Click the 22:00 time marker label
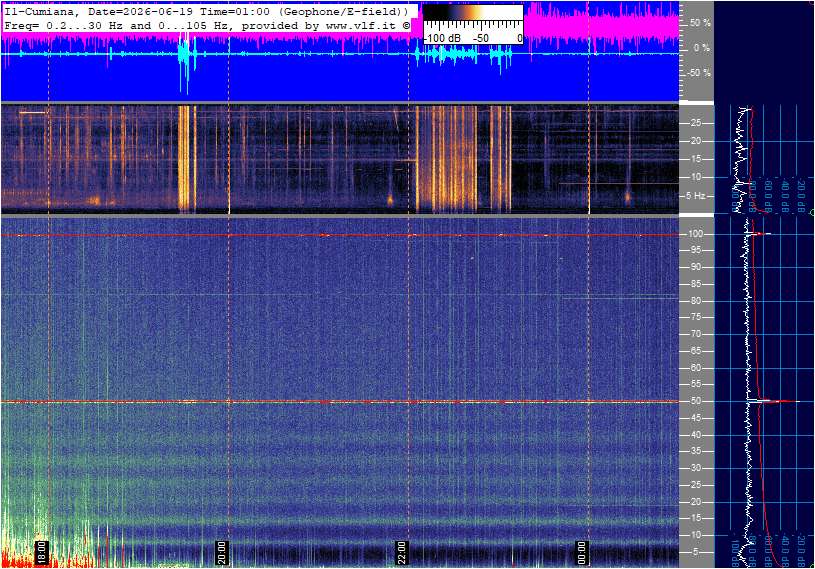The image size is (815, 569). click(402, 553)
